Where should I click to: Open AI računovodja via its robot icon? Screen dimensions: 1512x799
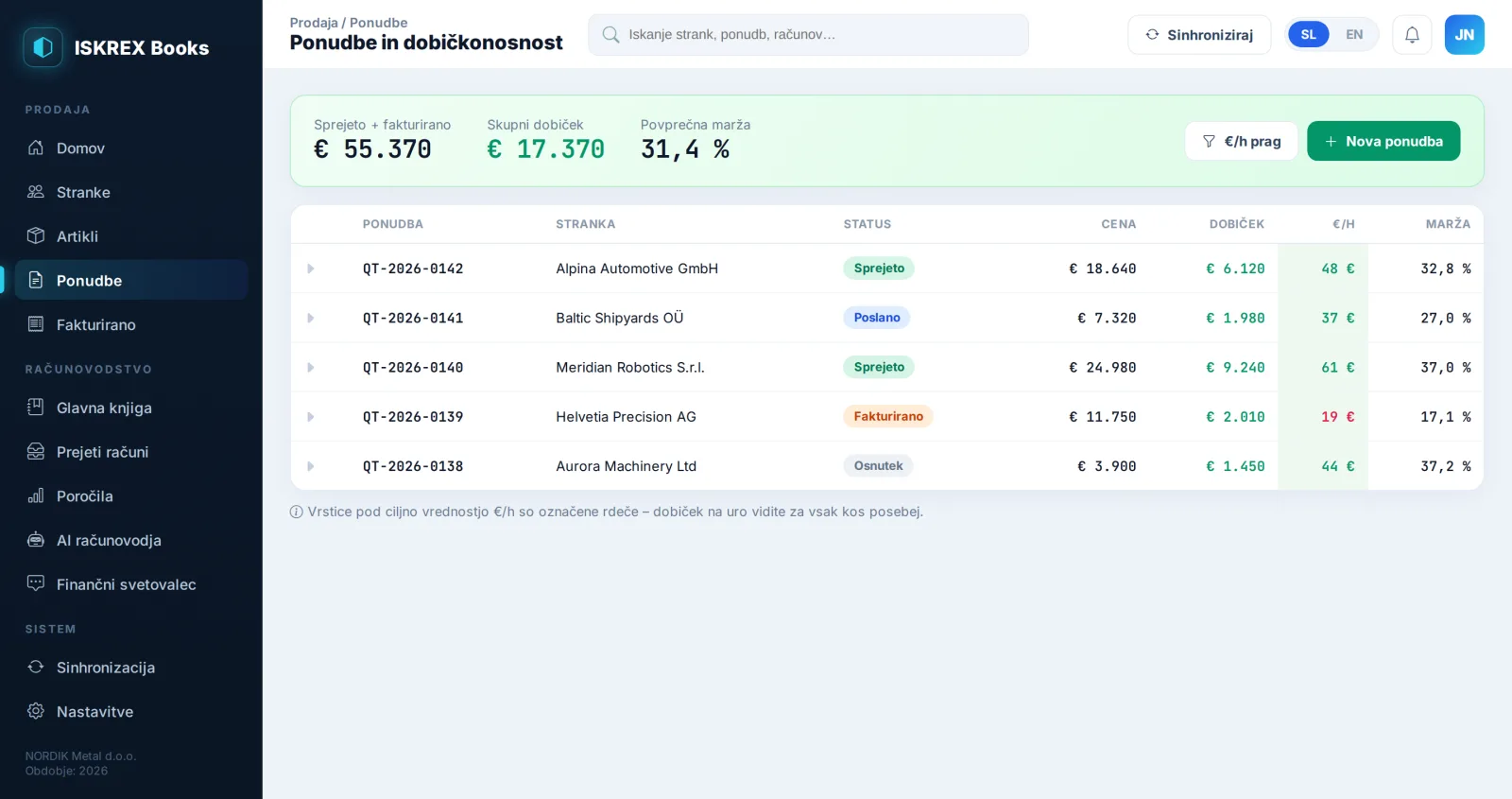pyautogui.click(x=36, y=540)
